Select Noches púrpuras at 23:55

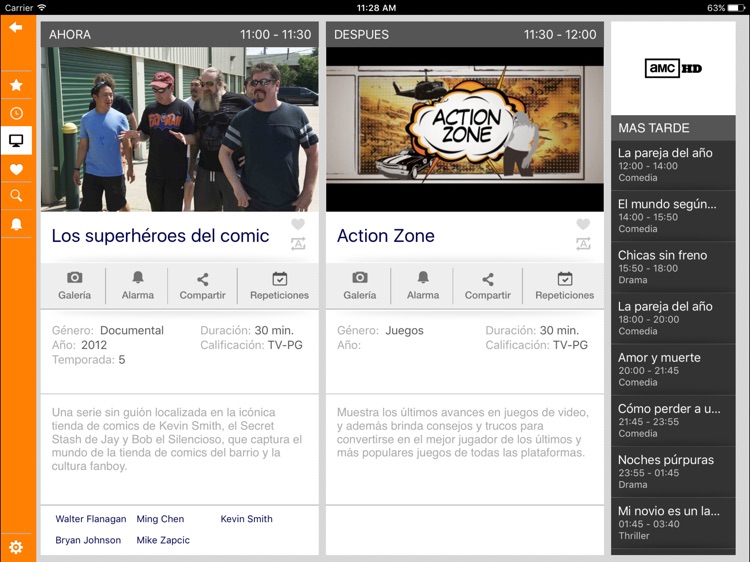(x=673, y=472)
